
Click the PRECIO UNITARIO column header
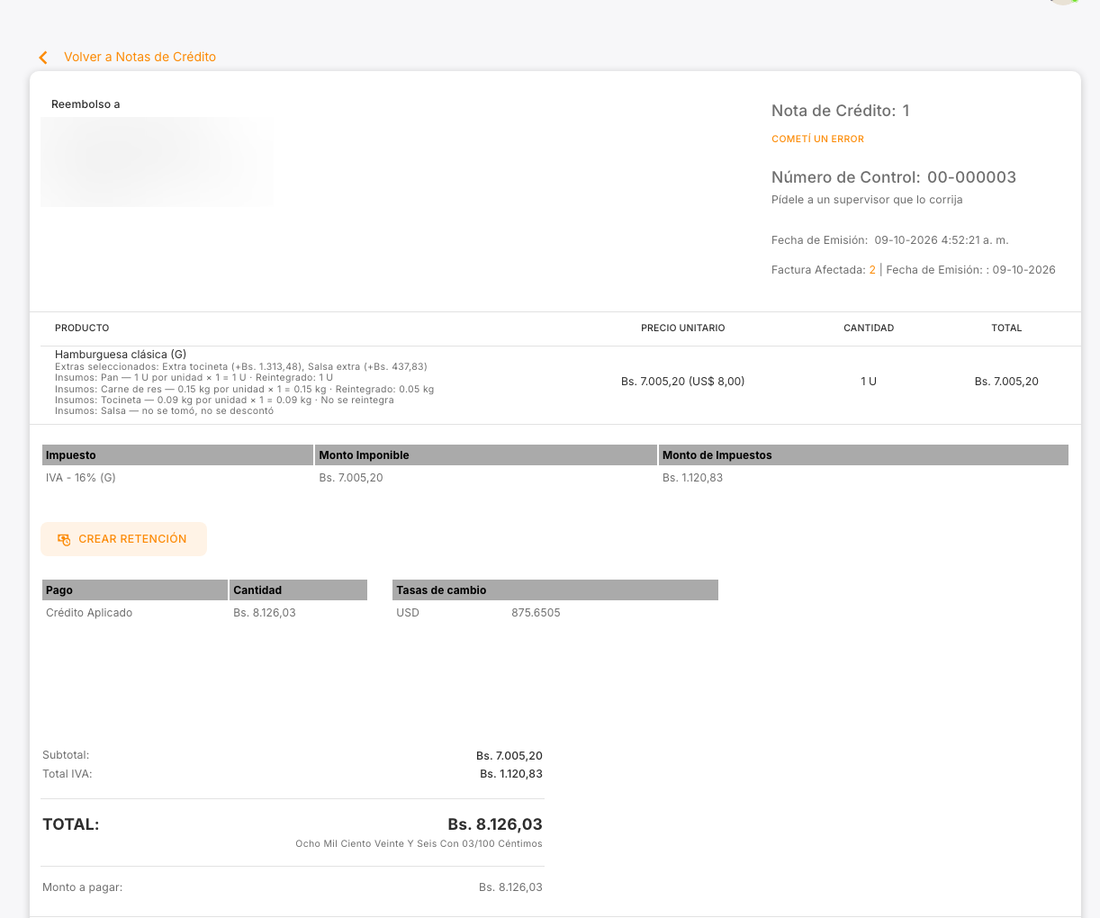pos(683,328)
